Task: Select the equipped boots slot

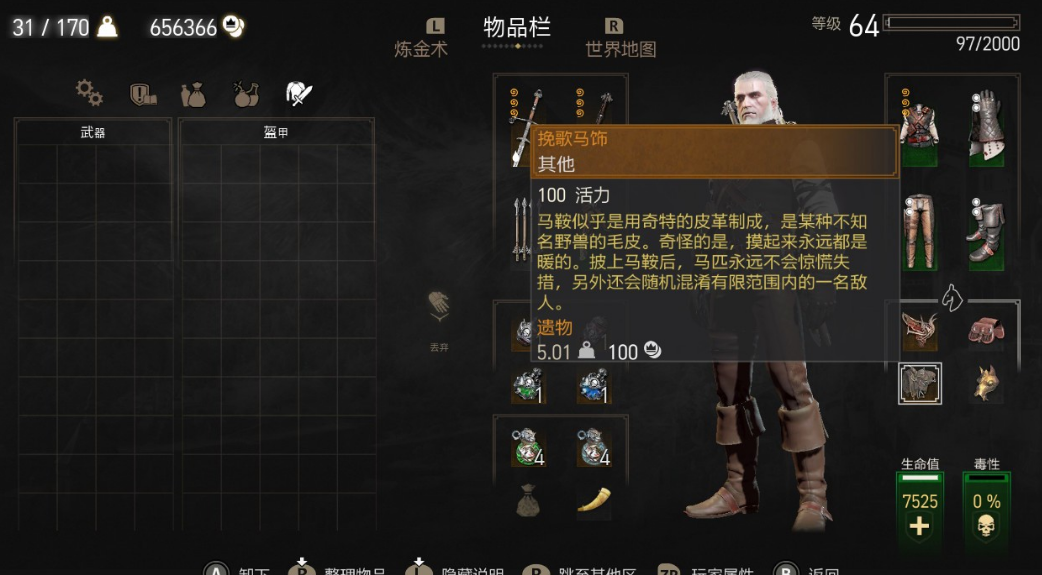Action: (x=986, y=233)
